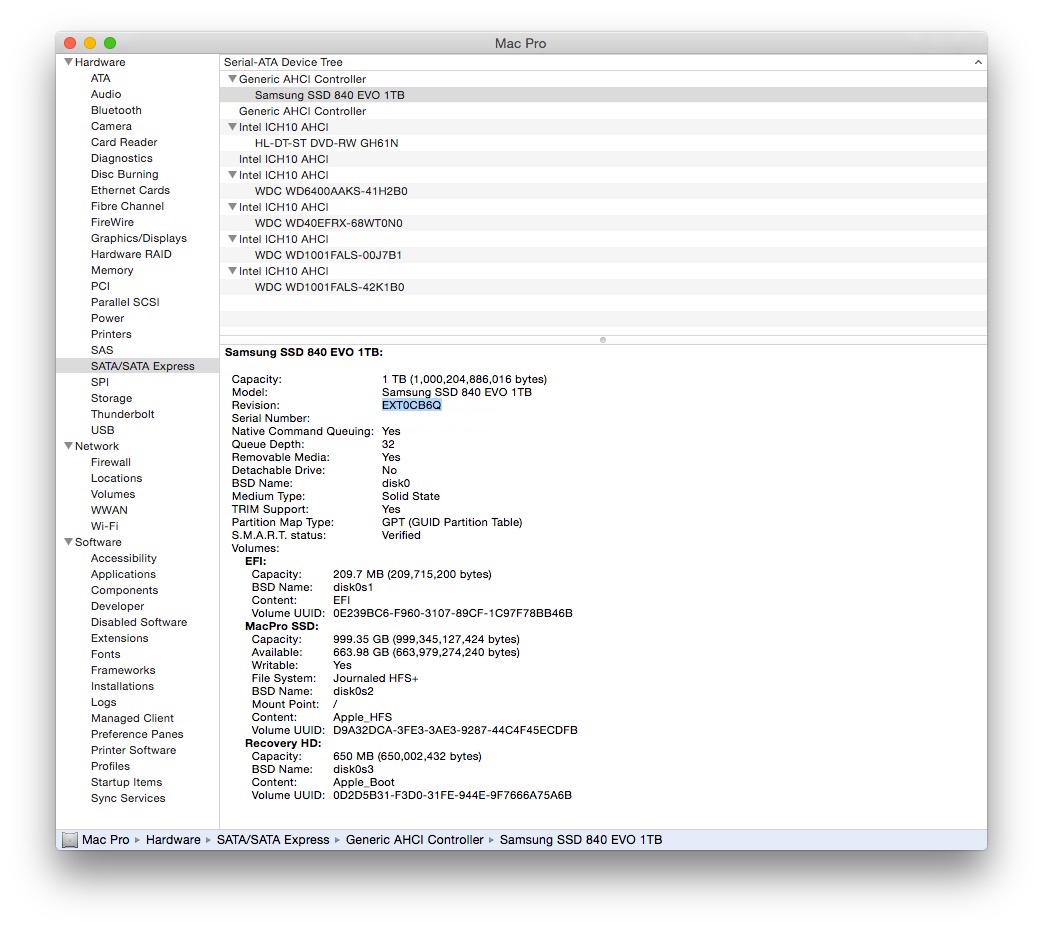Open Memory info
Screen dimensions: 1043x930
coord(112,269)
